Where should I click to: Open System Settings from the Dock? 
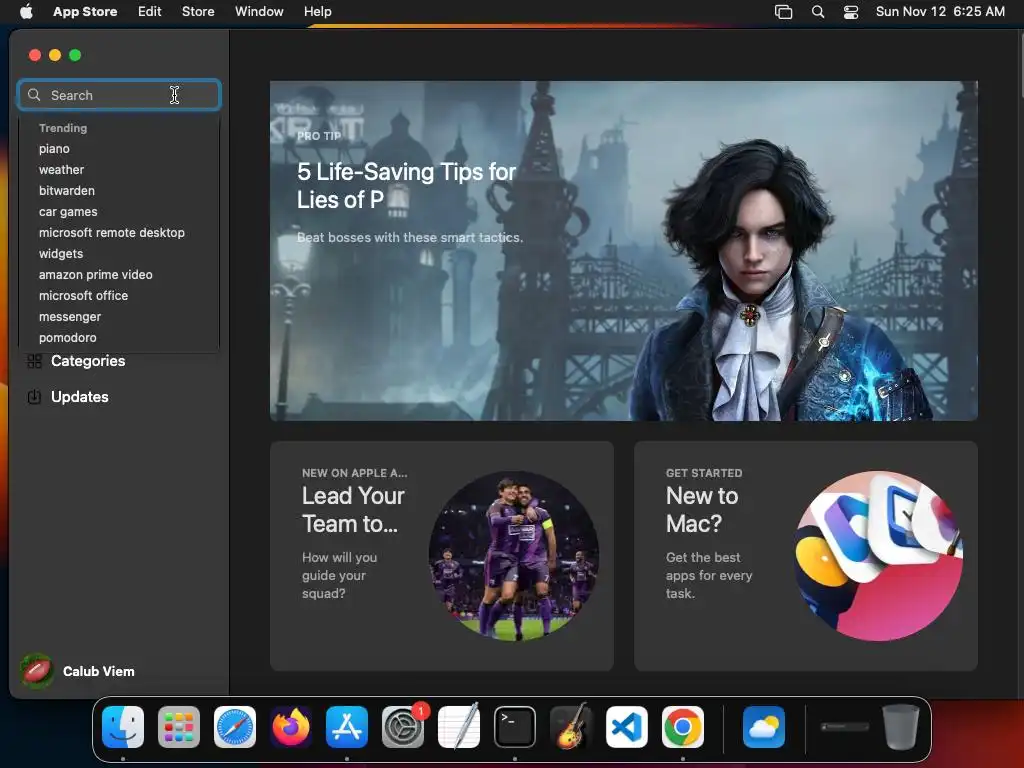click(x=403, y=727)
